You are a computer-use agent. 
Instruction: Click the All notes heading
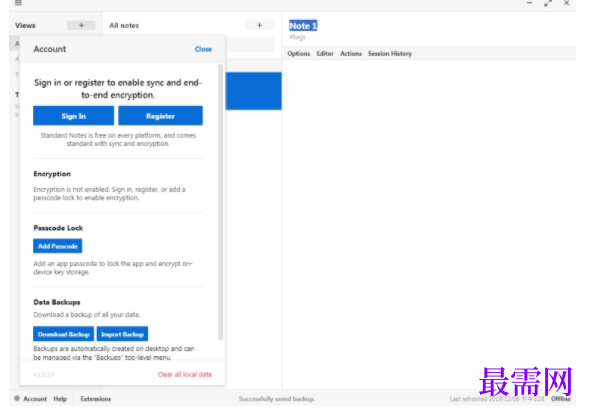click(124, 25)
